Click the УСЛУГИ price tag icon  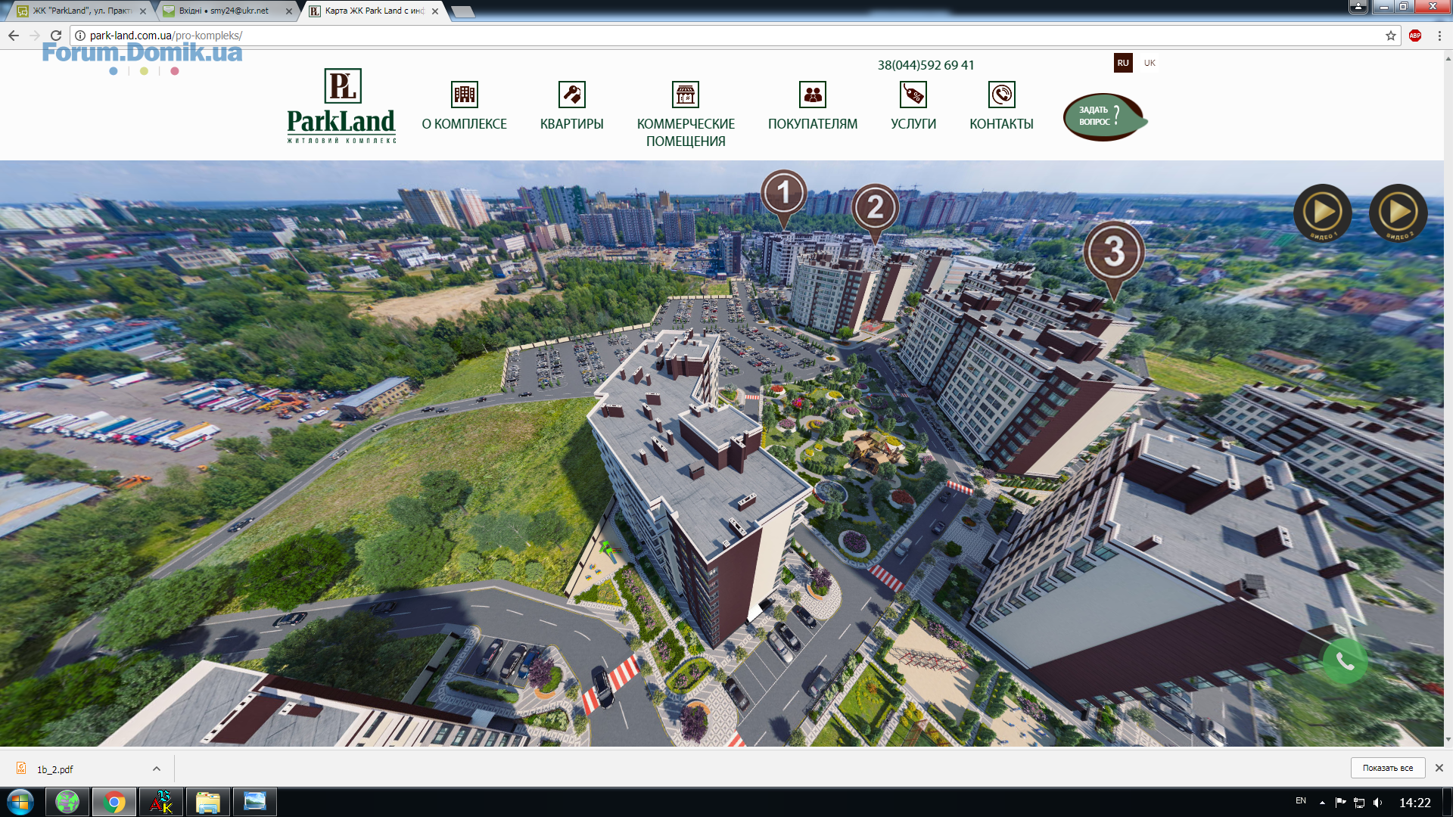913,95
